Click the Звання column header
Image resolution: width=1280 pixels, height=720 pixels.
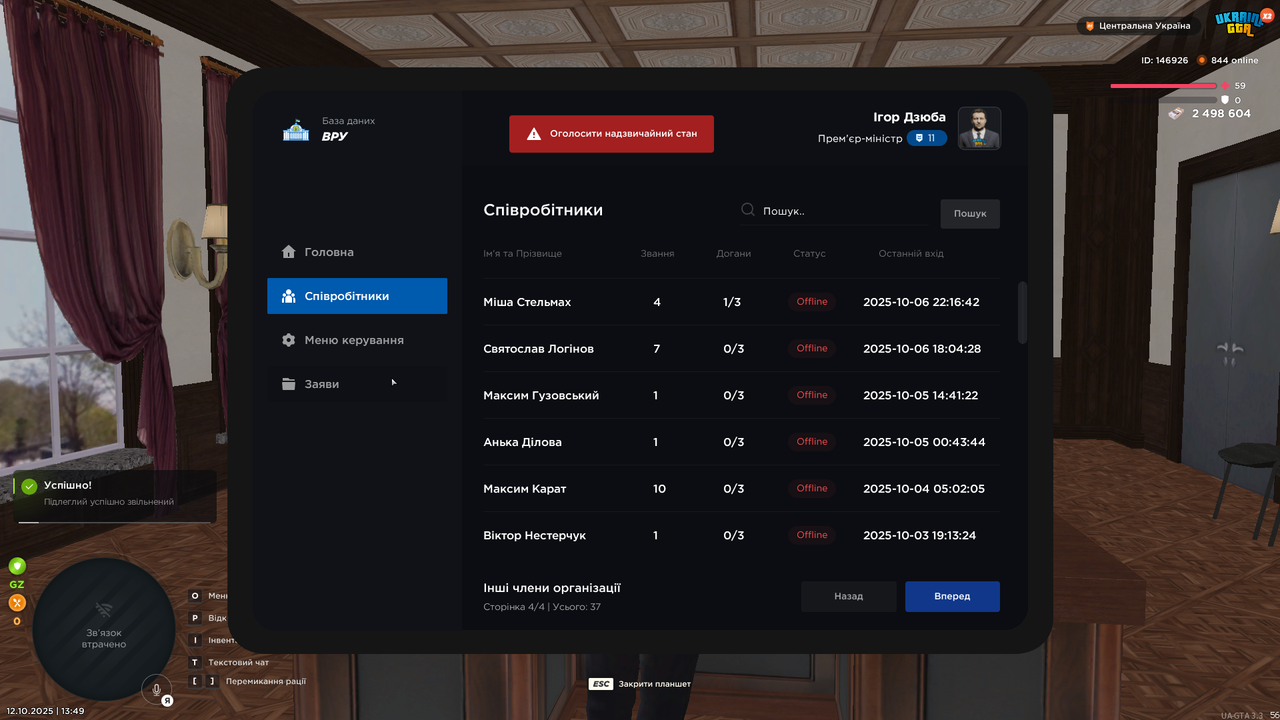[657, 254]
